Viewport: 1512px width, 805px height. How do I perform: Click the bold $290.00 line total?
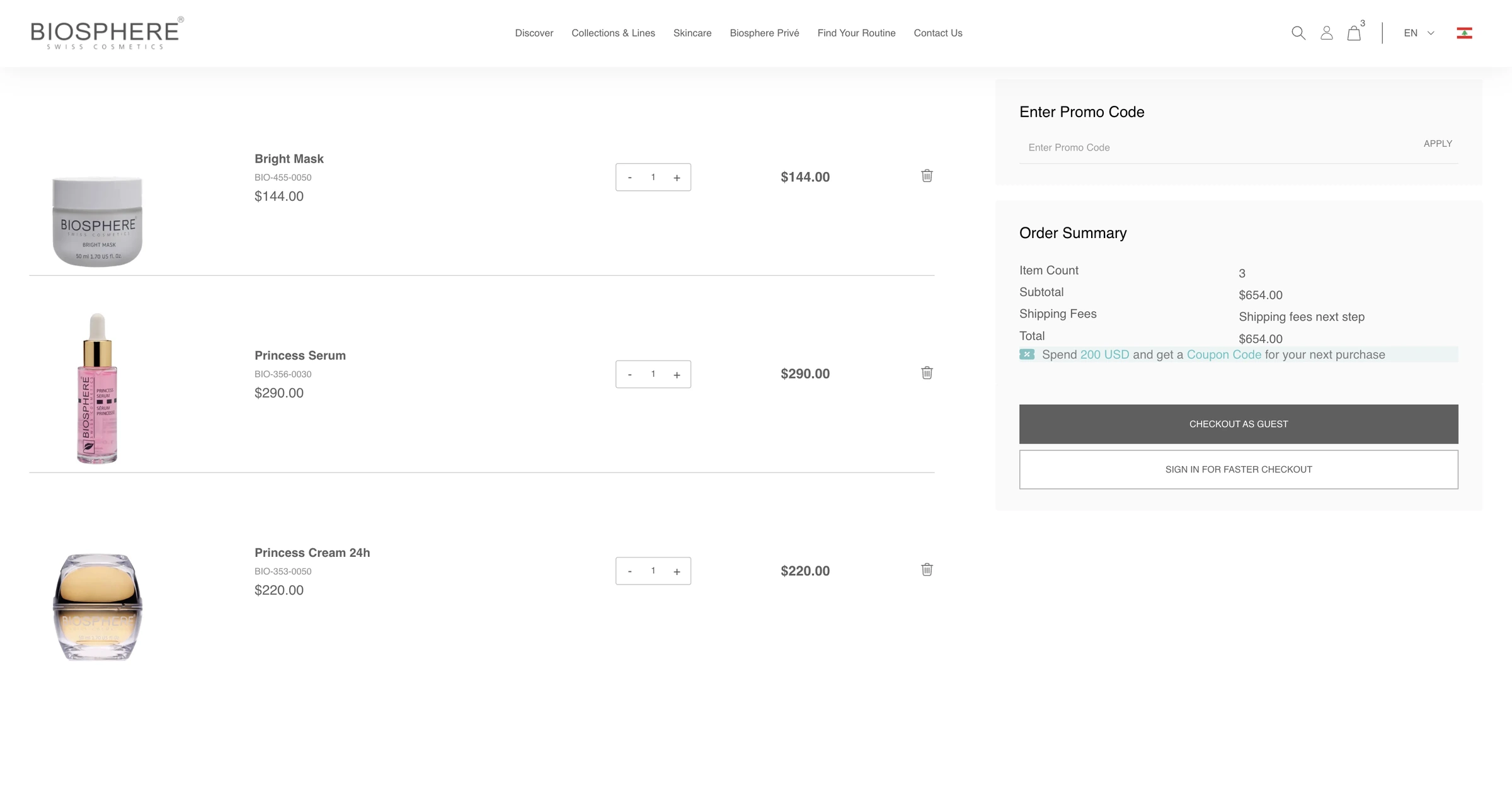[x=805, y=374]
